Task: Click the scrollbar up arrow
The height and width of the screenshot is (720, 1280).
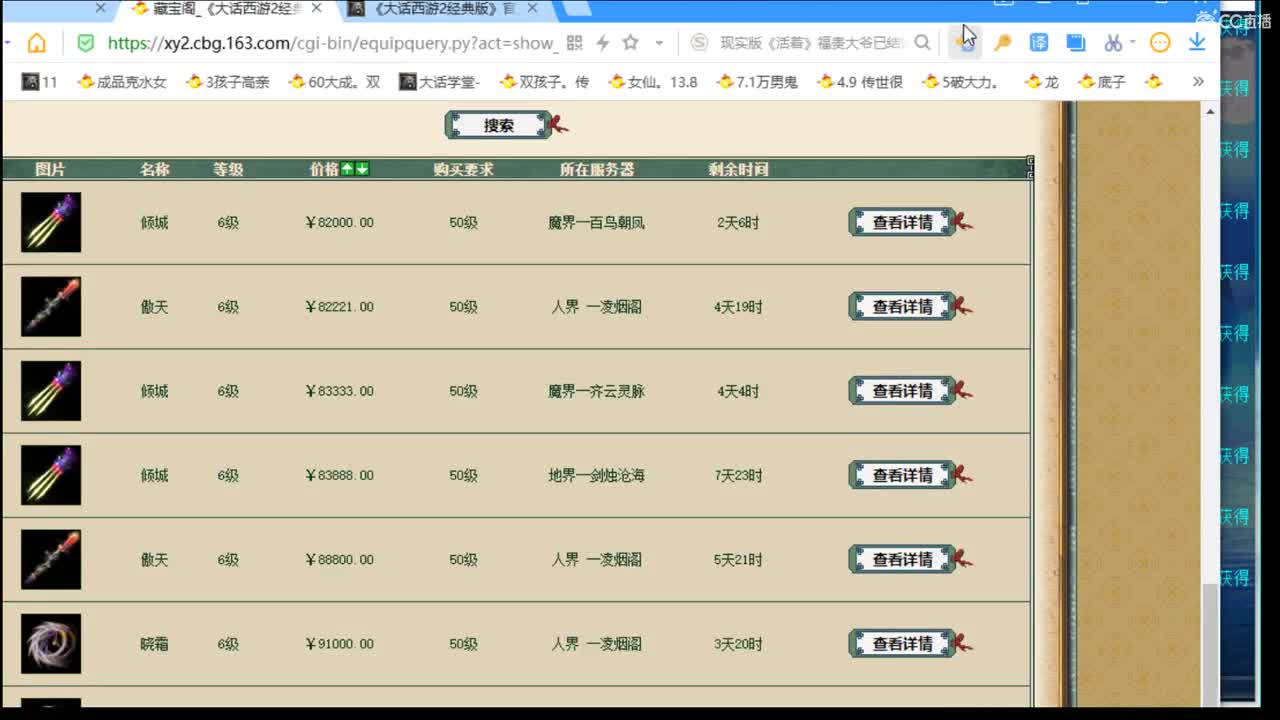Action: [1211, 111]
